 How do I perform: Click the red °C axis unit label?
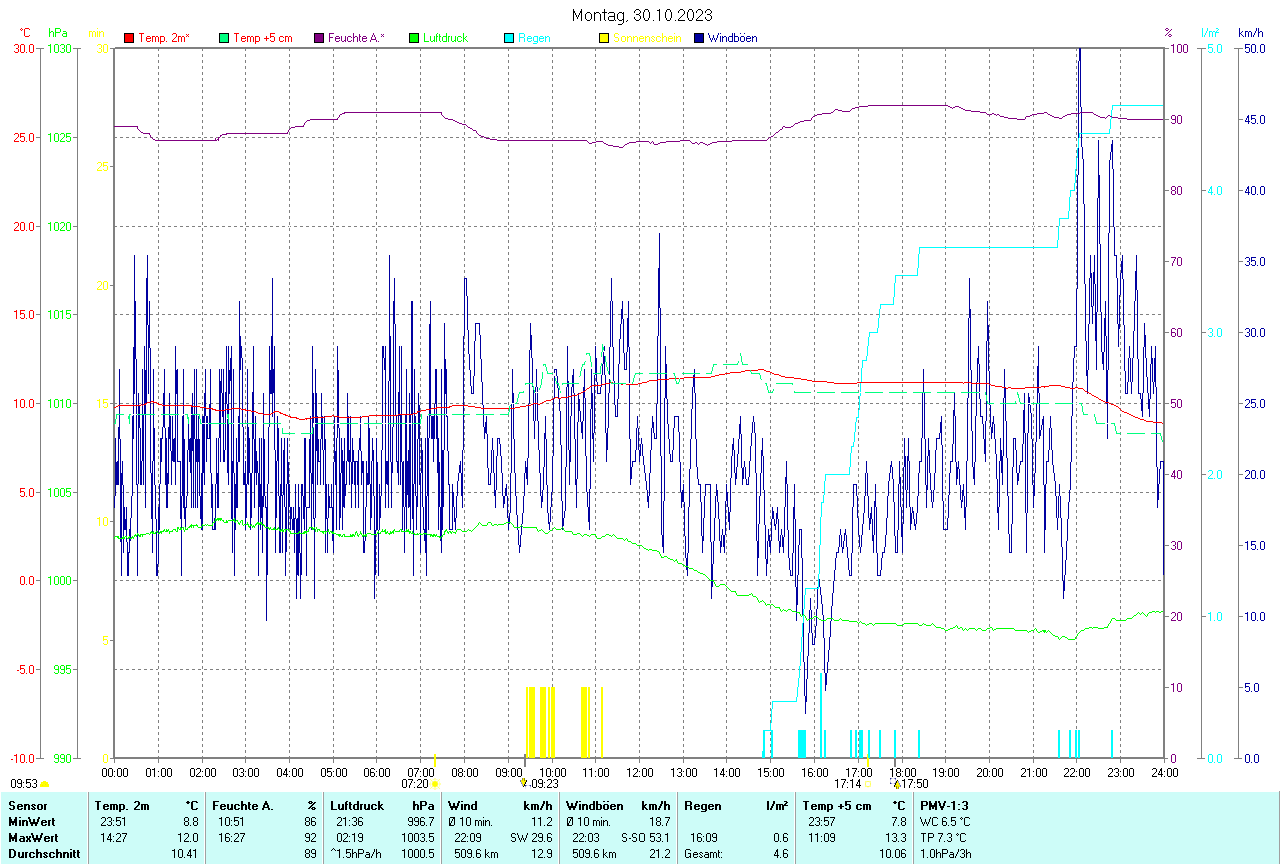(x=25, y=33)
